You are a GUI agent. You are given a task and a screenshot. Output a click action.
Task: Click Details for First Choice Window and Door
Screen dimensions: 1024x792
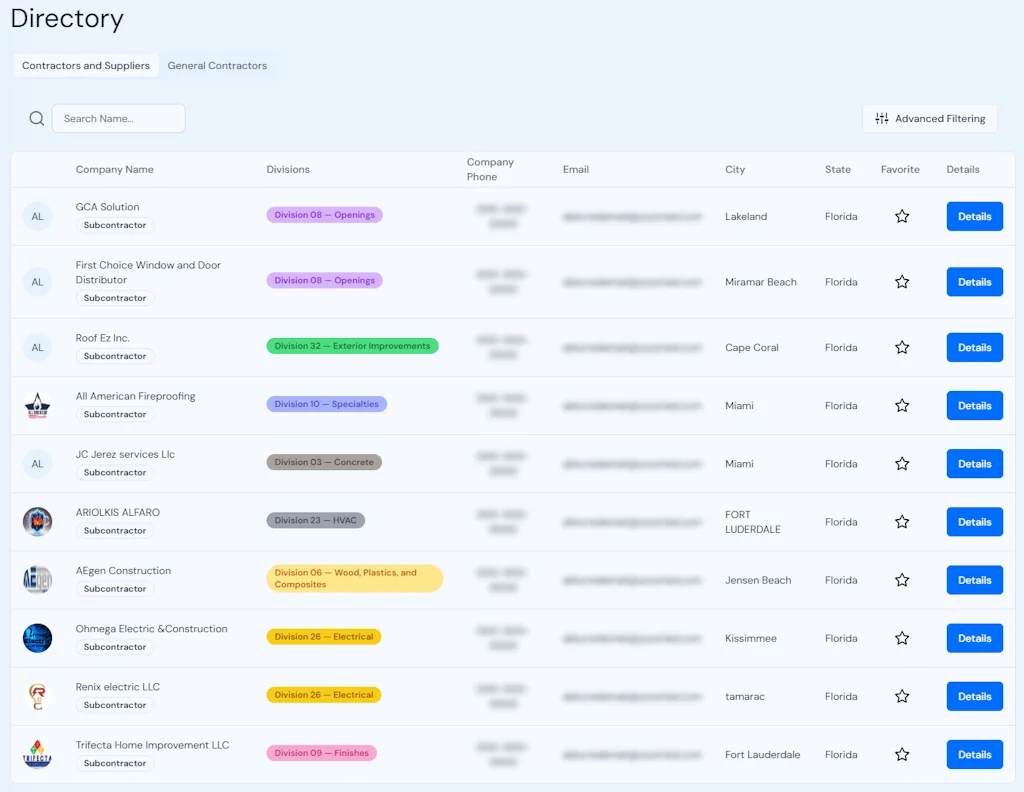tap(974, 281)
